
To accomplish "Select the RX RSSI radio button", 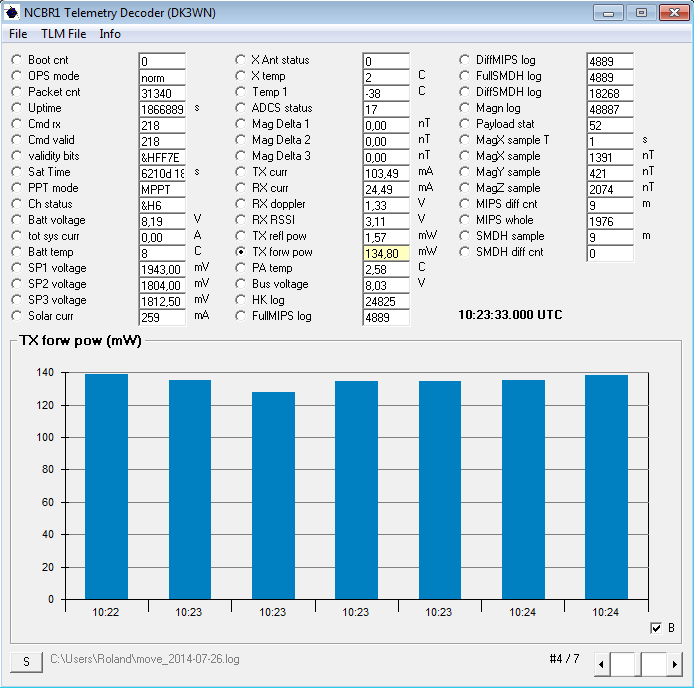I will [241, 220].
